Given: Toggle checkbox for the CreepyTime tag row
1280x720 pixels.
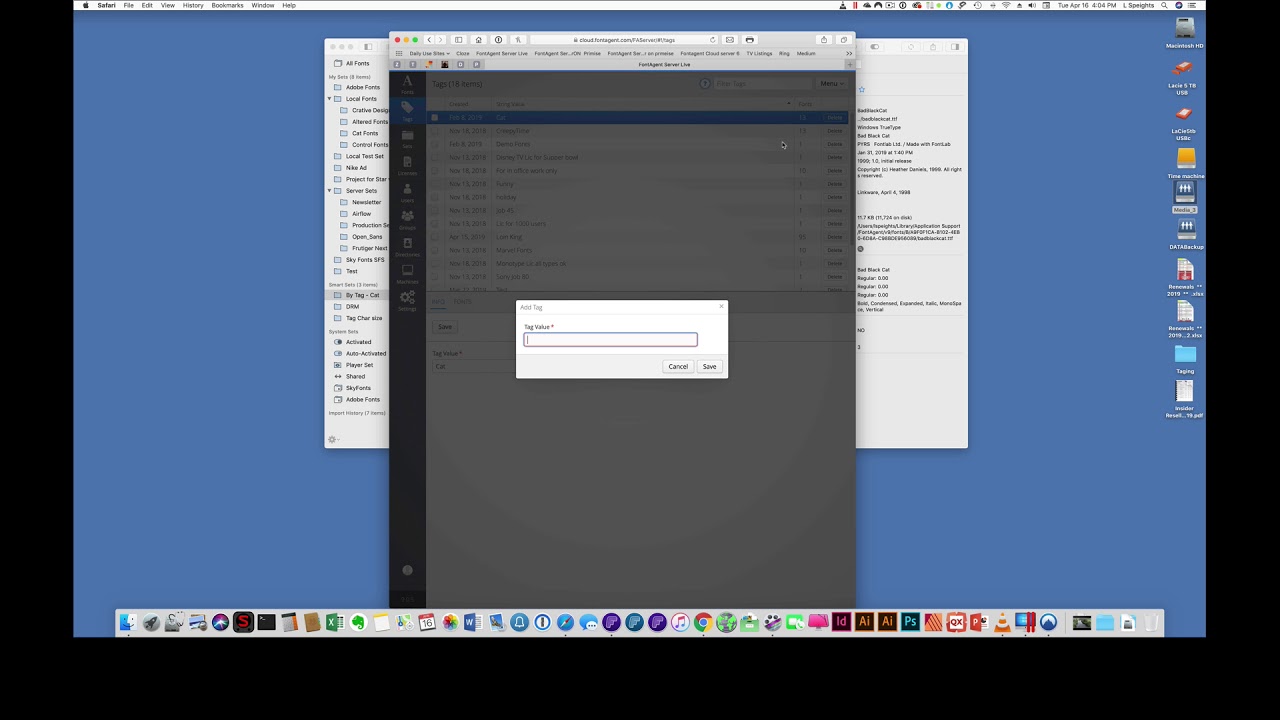Looking at the screenshot, I should pos(435,131).
